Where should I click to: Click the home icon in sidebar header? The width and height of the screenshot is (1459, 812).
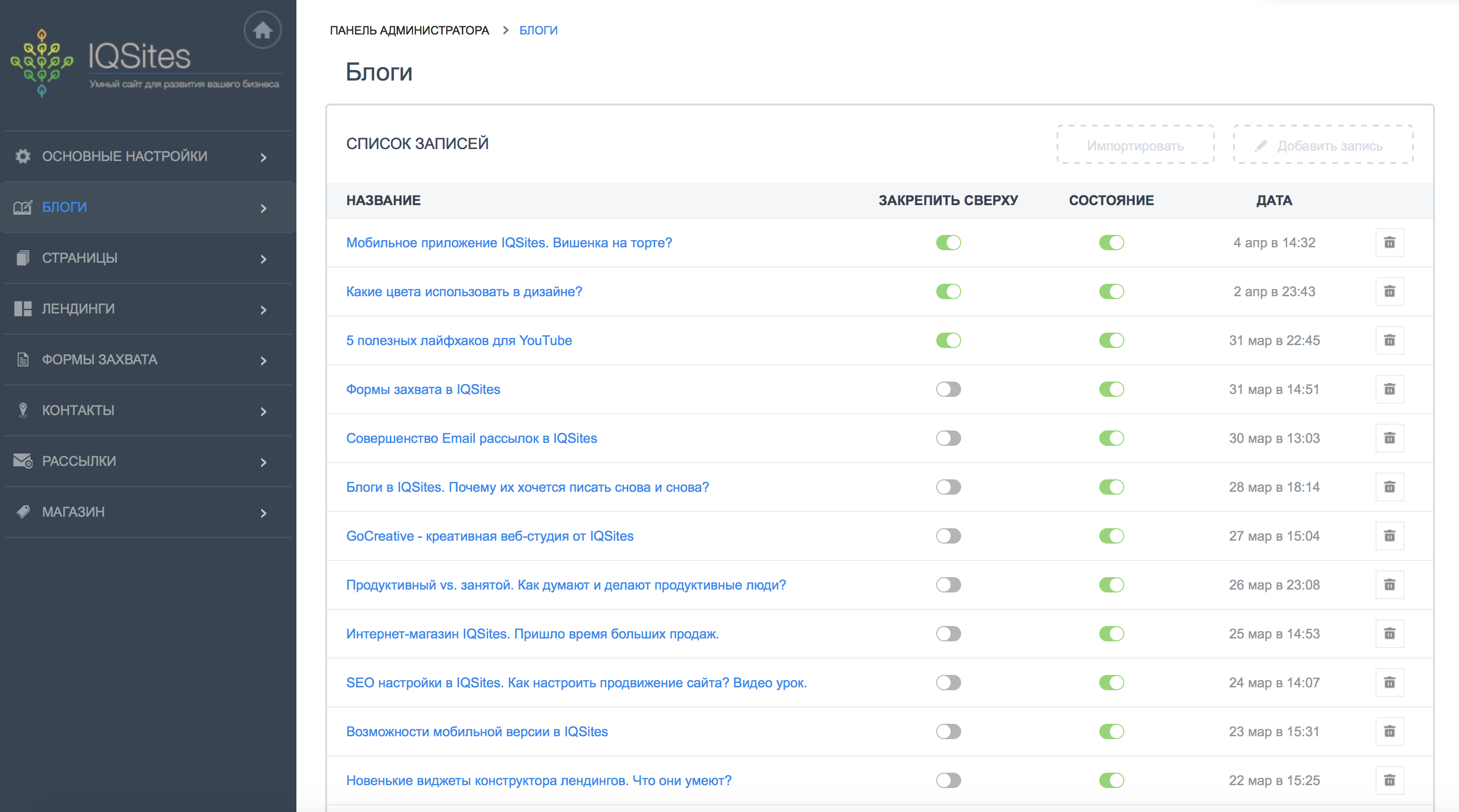(262, 30)
